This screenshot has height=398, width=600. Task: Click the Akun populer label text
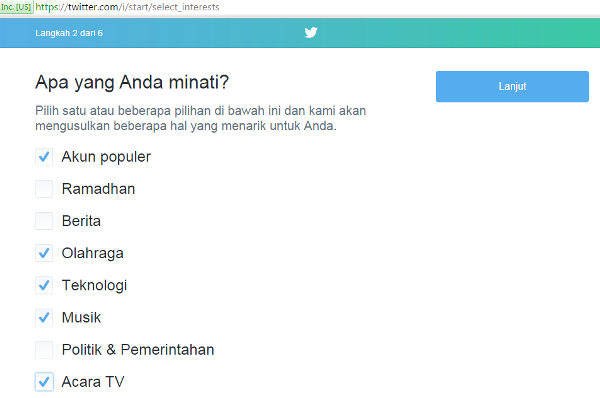[x=106, y=157]
